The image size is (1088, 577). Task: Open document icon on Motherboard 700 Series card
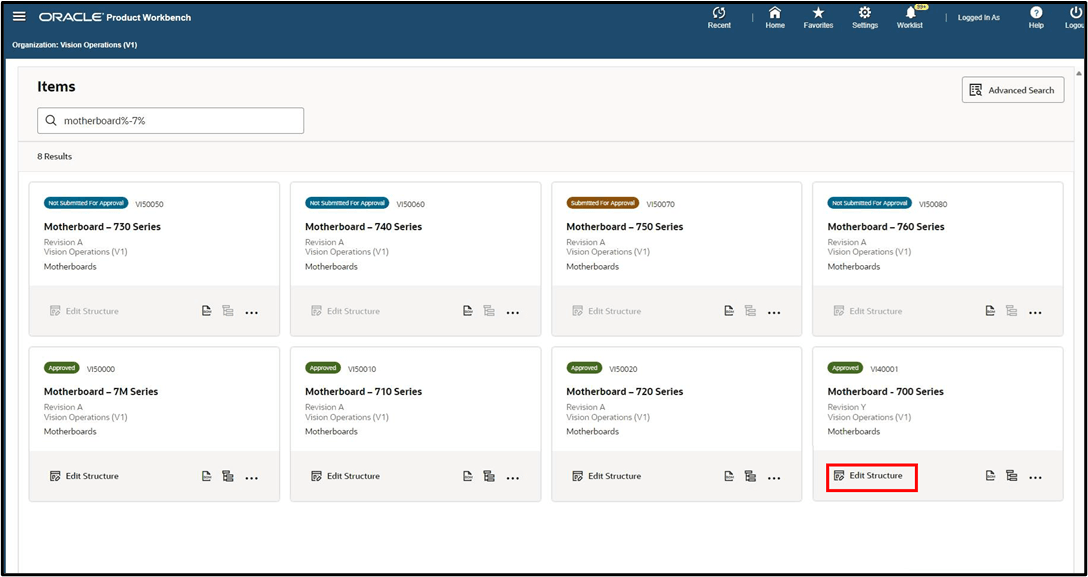click(x=990, y=476)
